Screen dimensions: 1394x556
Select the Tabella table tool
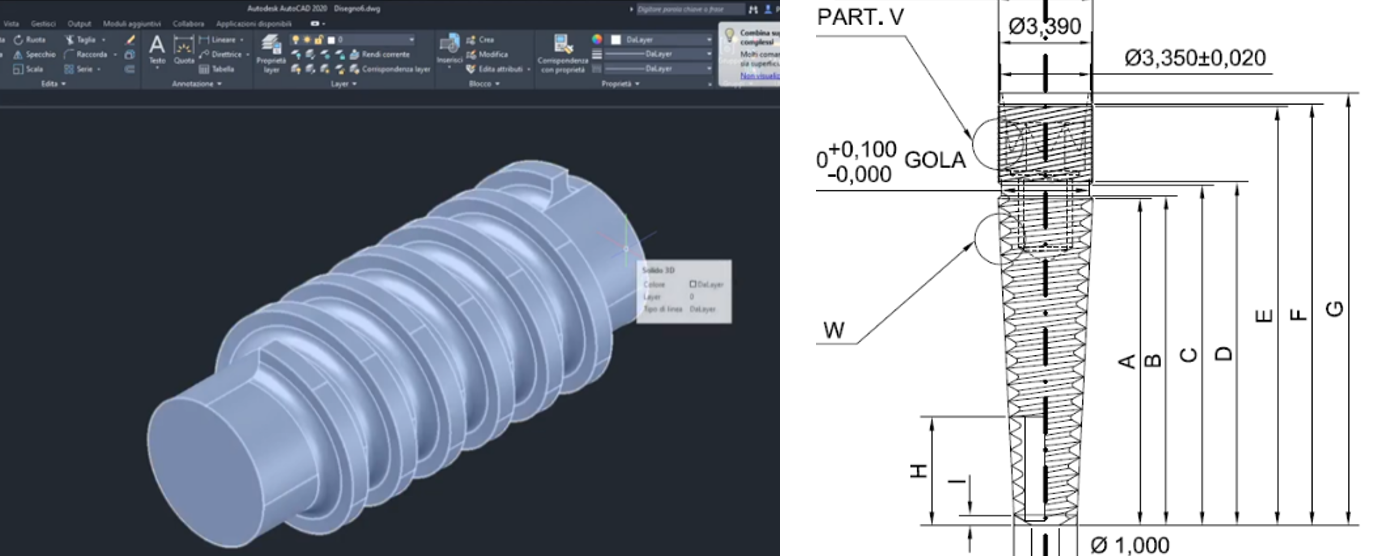[x=216, y=69]
